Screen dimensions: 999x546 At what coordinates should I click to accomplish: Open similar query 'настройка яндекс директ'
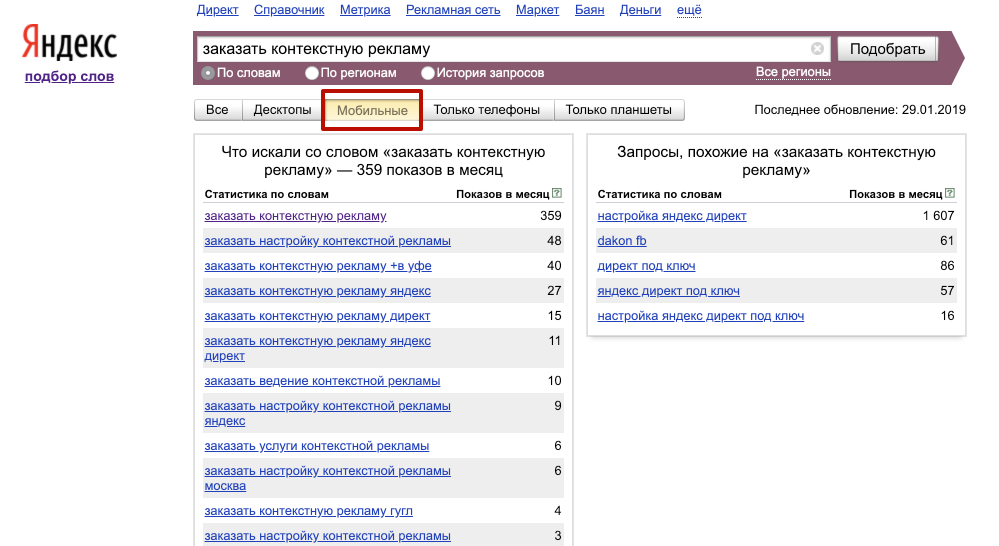pyautogui.click(x=672, y=216)
